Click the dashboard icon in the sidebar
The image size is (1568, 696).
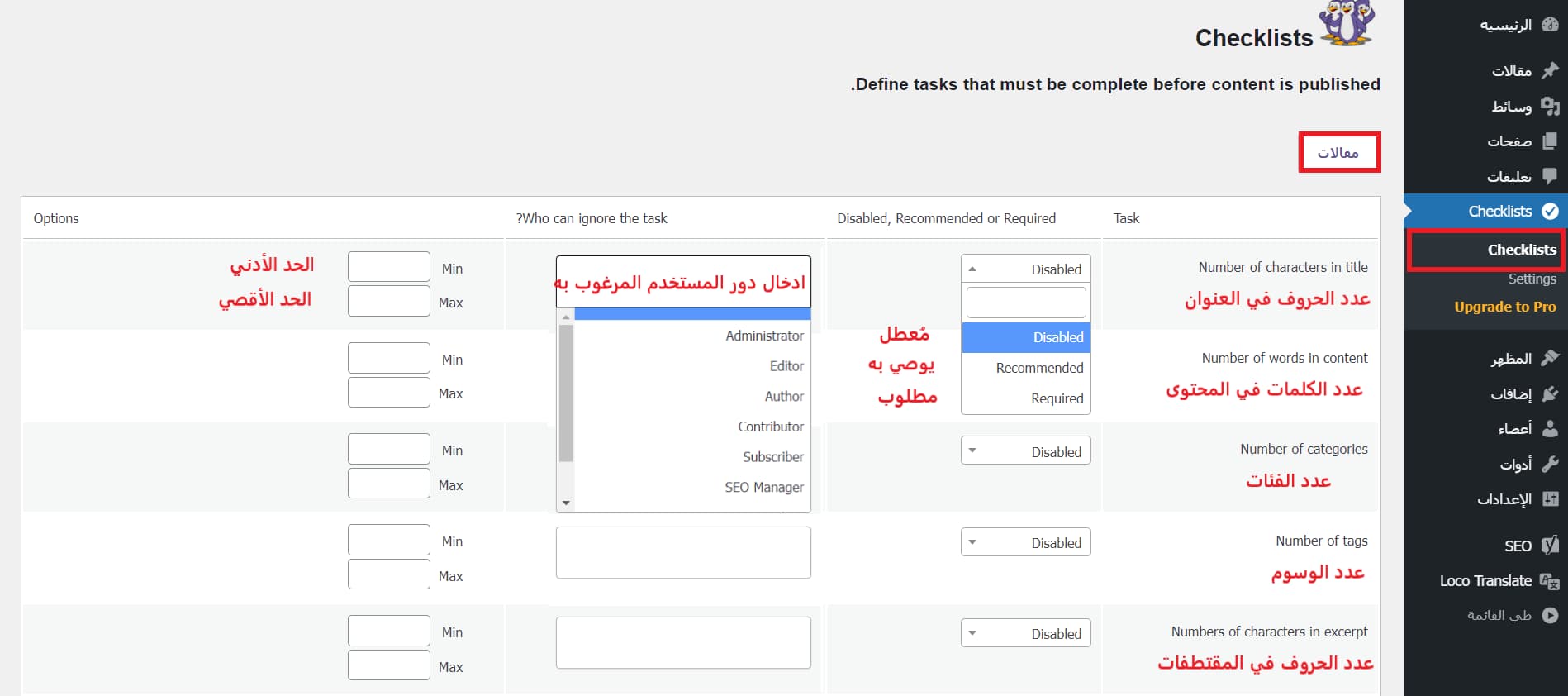pyautogui.click(x=1550, y=25)
